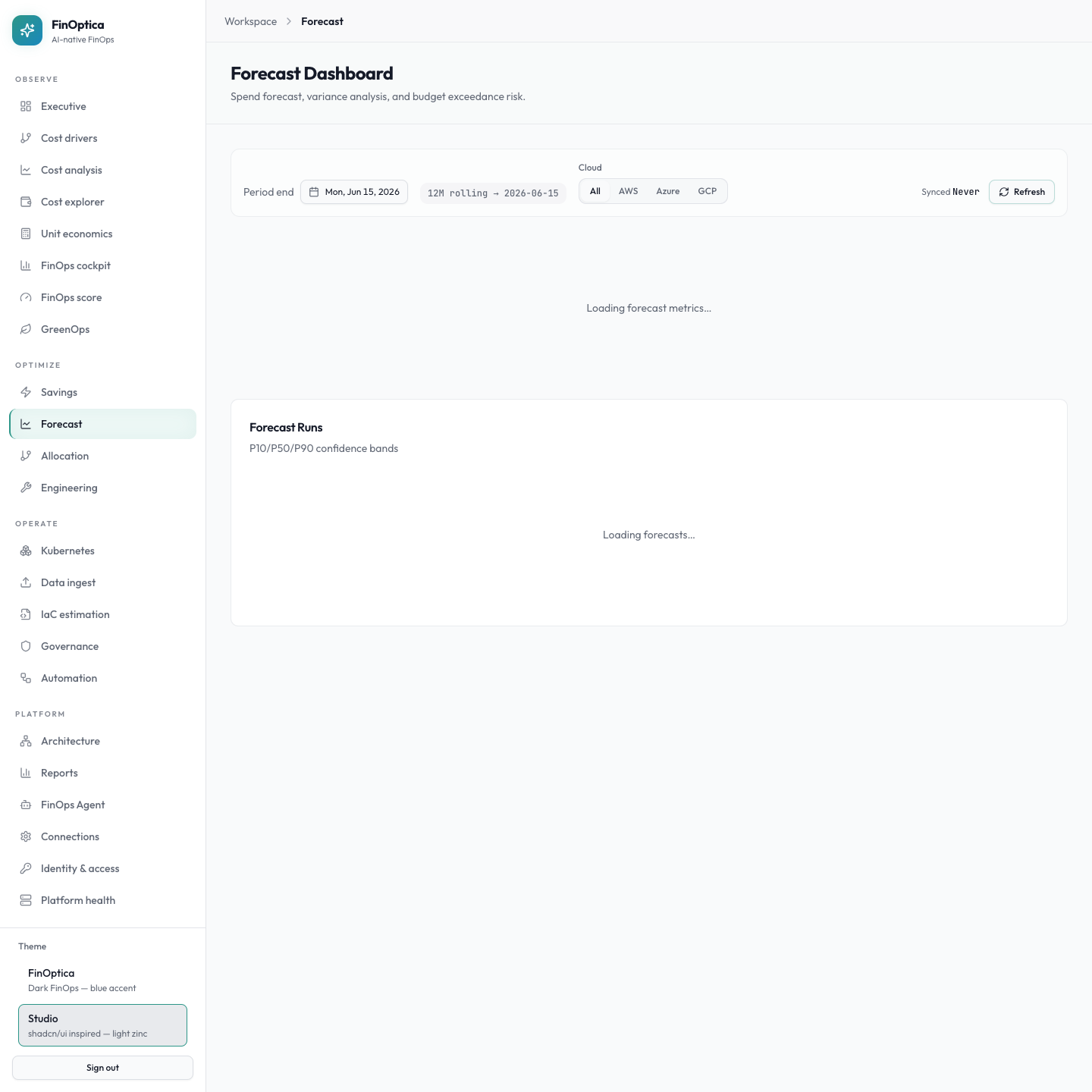
Task: Click the Savings lightning bolt icon
Action: [x=26, y=392]
